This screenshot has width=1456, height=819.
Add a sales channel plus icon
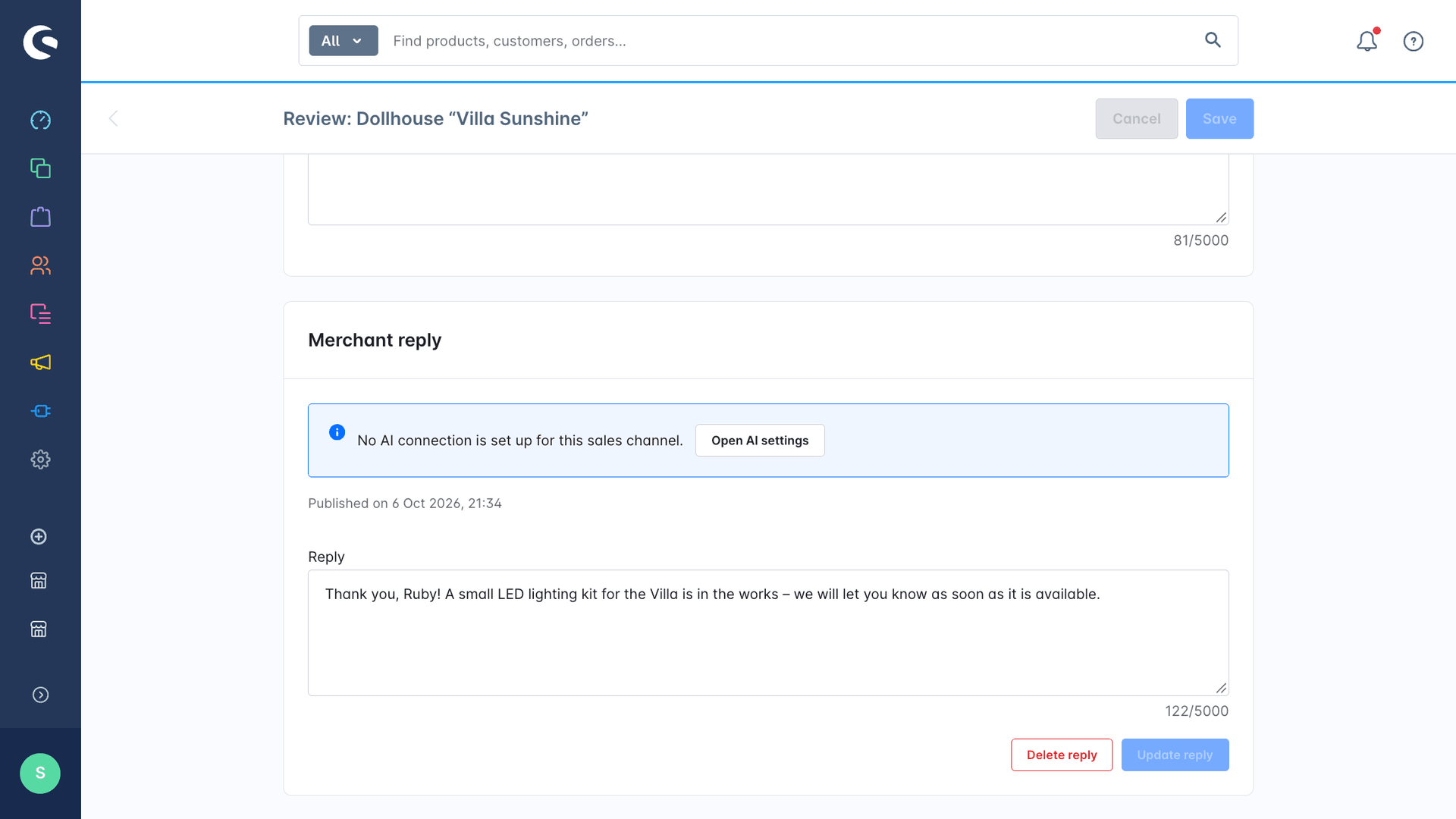[39, 537]
